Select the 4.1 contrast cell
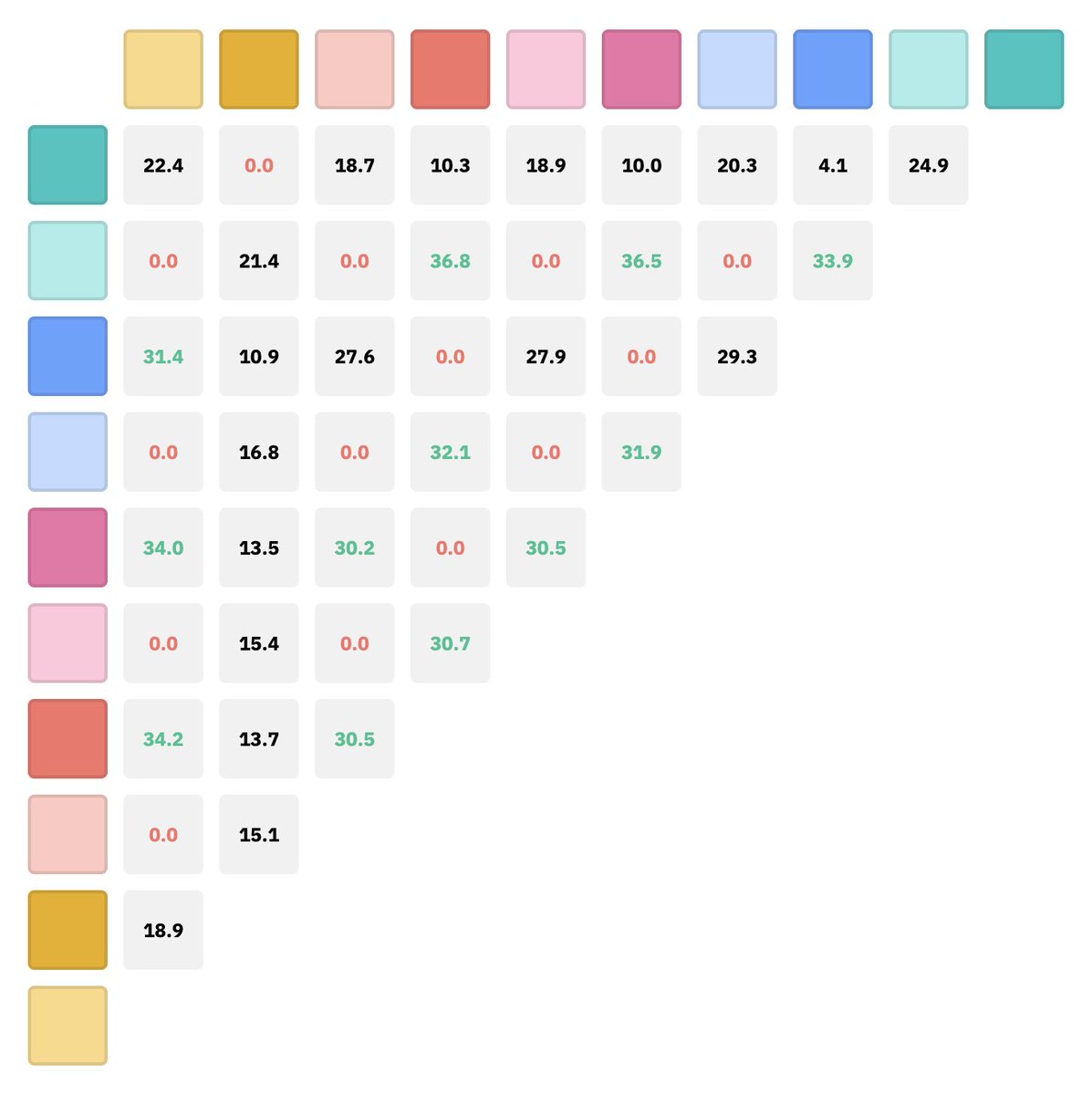Viewport: 1092px width, 1095px height. [x=833, y=165]
